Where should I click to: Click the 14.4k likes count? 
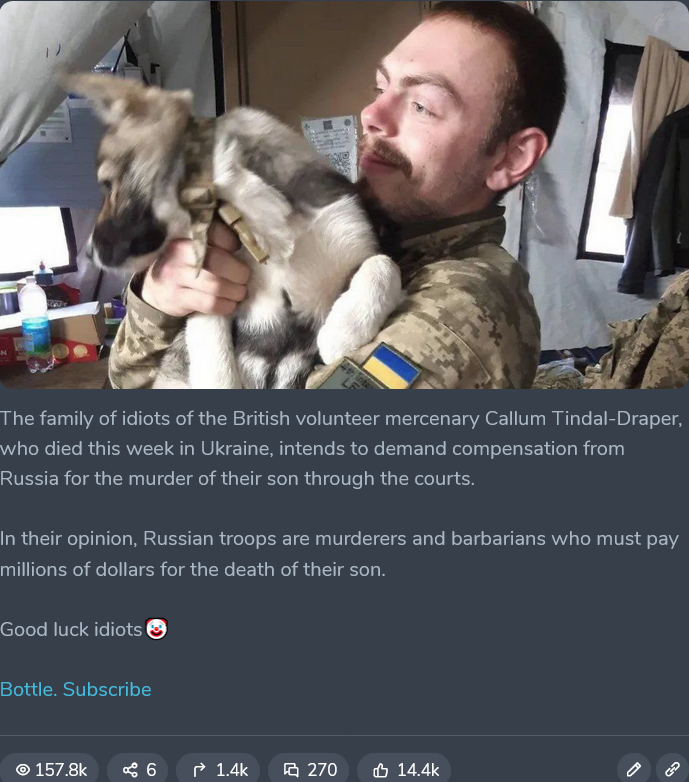pos(418,770)
